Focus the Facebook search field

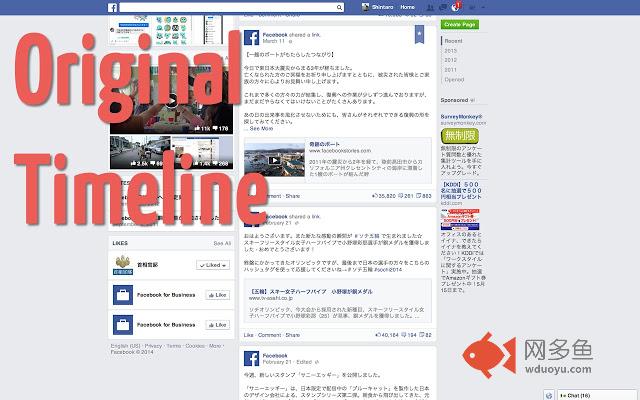click(x=231, y=7)
